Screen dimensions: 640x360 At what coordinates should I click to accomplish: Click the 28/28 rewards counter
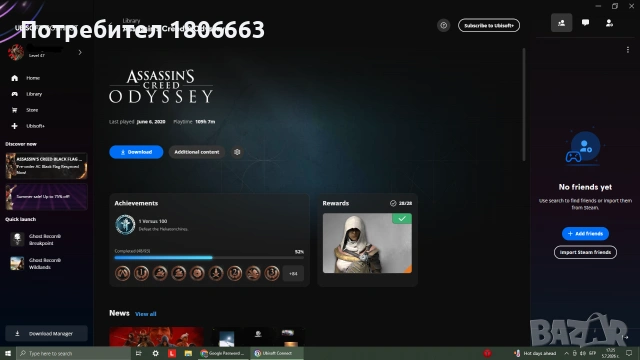[401, 203]
